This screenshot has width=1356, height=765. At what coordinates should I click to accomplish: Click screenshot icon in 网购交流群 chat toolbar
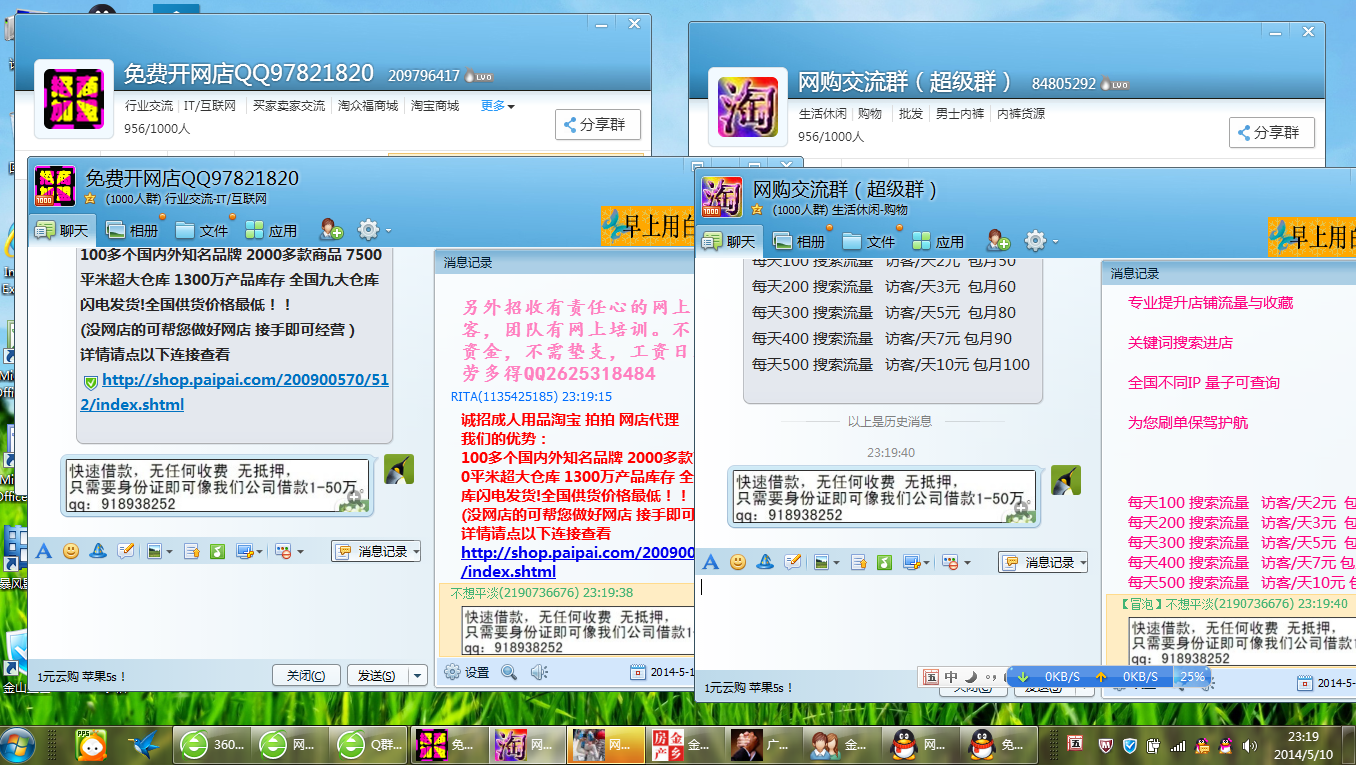click(911, 562)
